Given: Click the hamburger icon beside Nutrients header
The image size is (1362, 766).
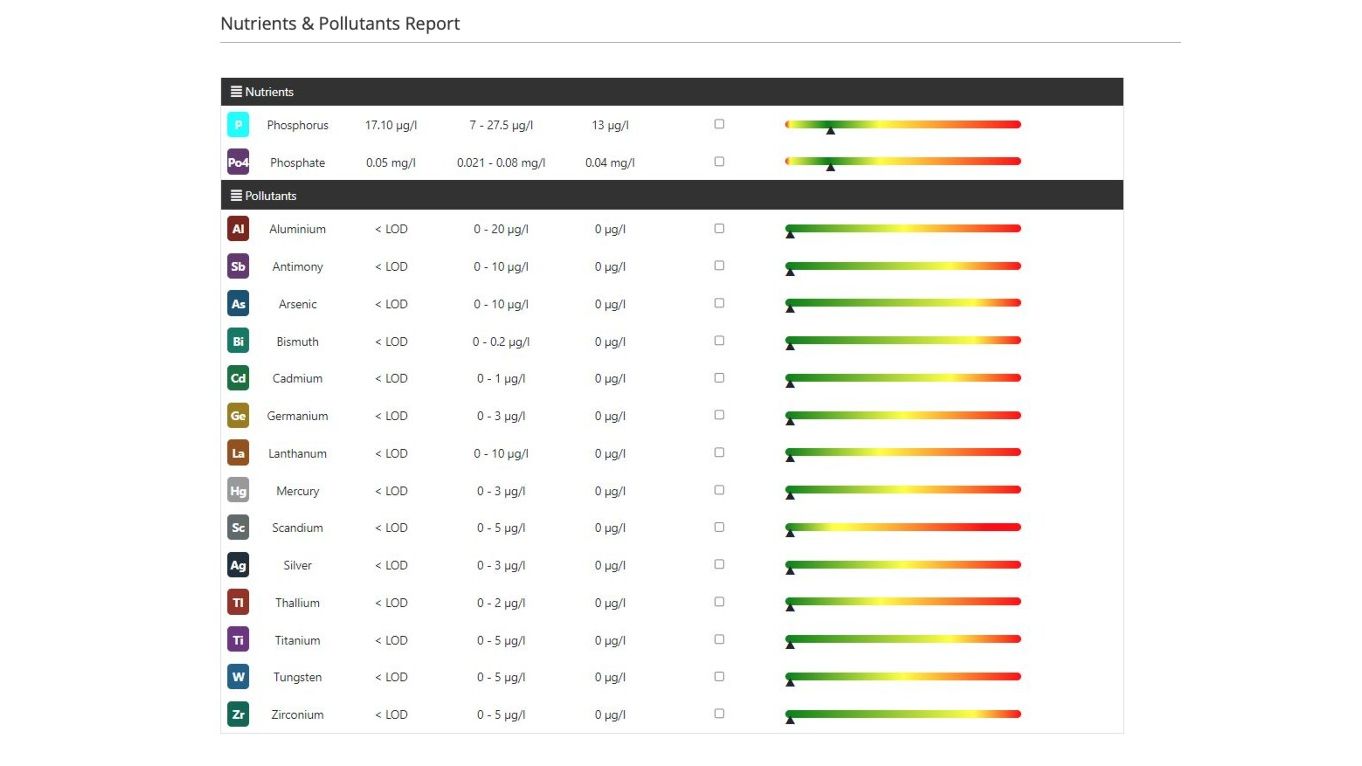Looking at the screenshot, I should click(x=236, y=91).
